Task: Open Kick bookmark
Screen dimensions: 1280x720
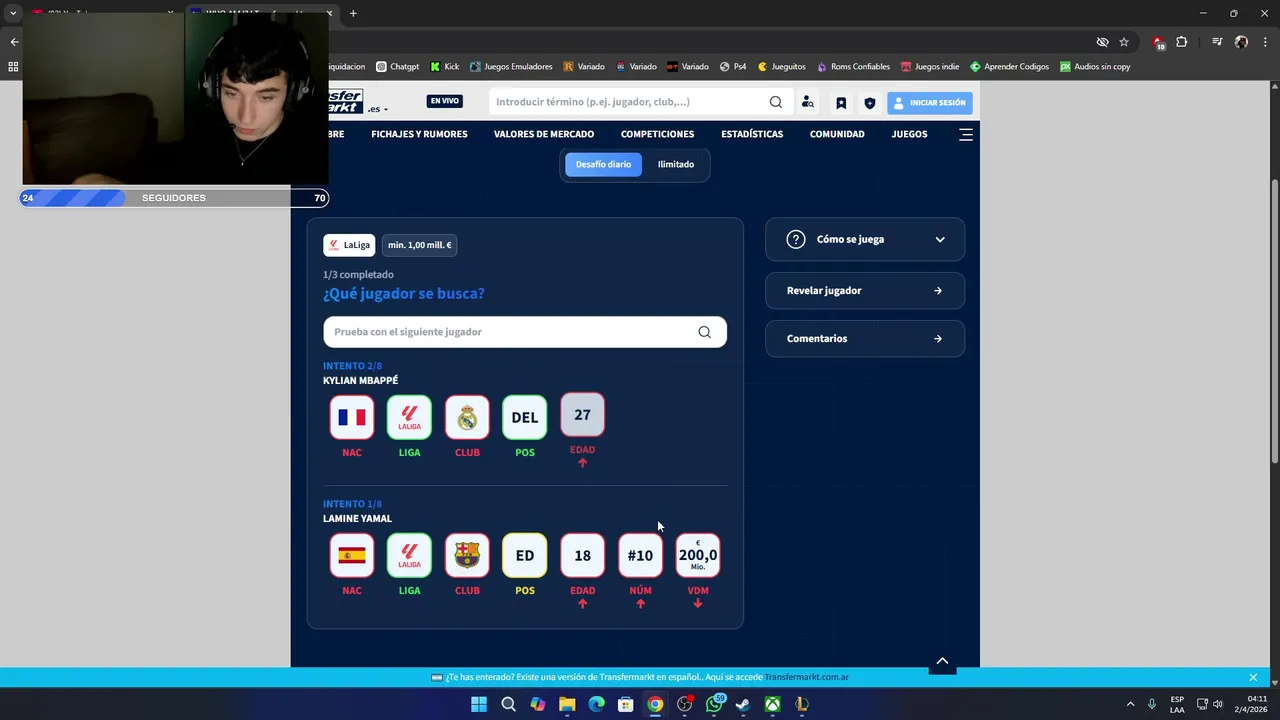Action: [x=445, y=67]
